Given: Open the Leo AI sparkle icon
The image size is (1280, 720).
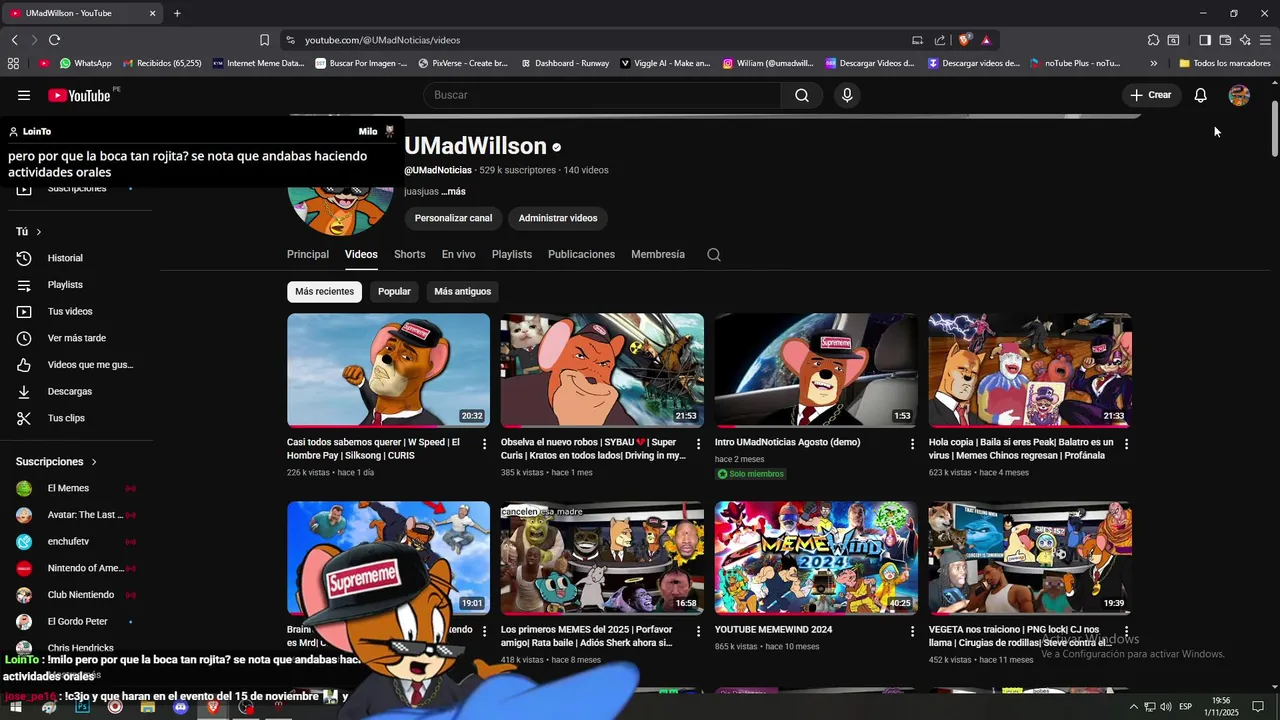Looking at the screenshot, I should 1245,40.
